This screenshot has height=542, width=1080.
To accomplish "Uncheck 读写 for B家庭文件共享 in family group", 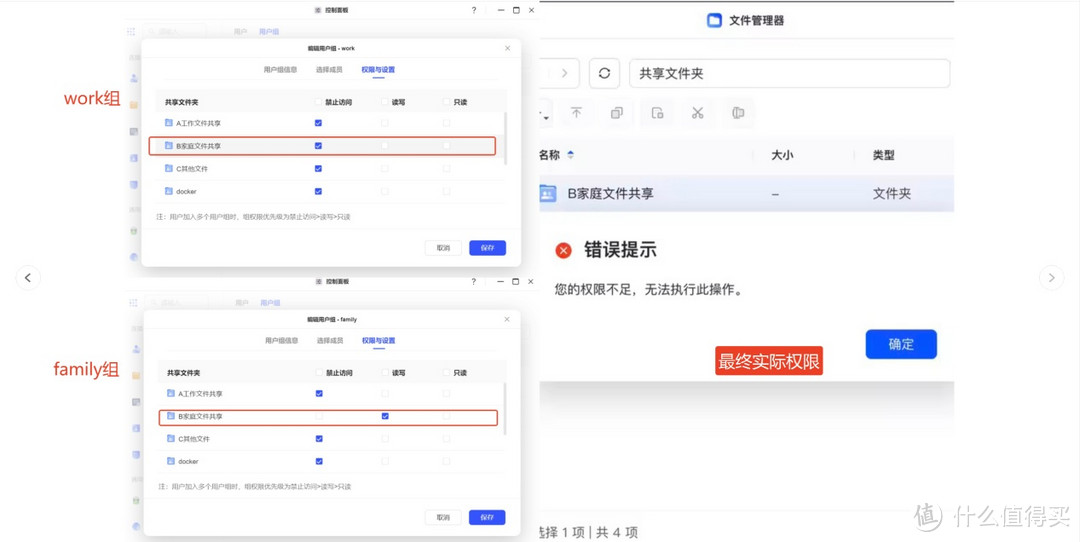I will (x=385, y=416).
